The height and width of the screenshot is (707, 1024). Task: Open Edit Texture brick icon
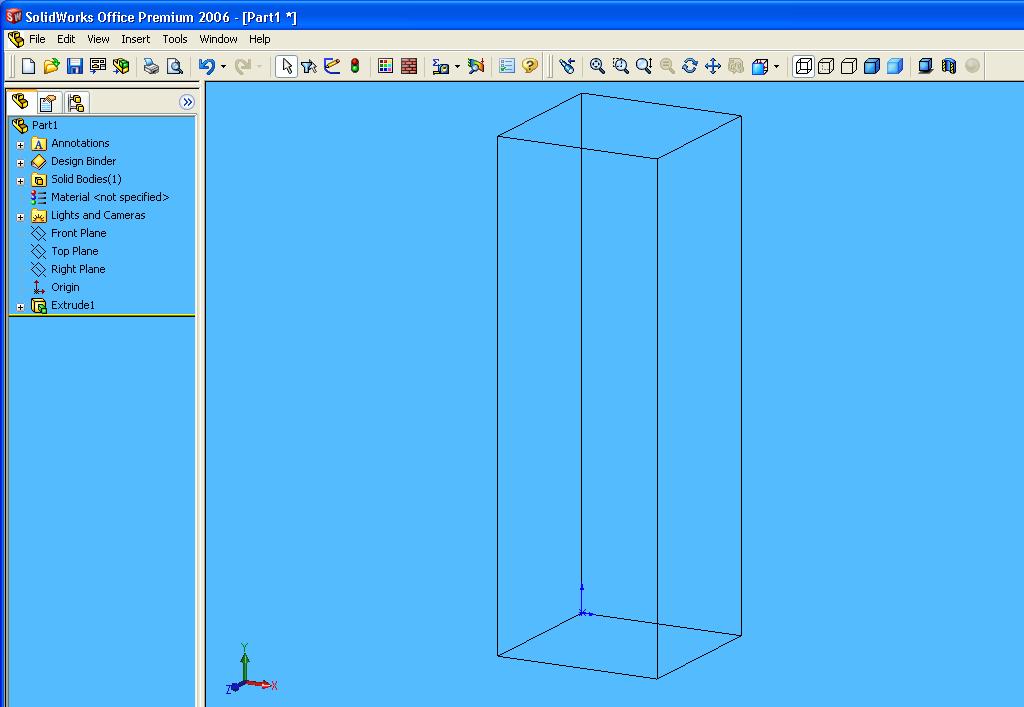point(409,66)
